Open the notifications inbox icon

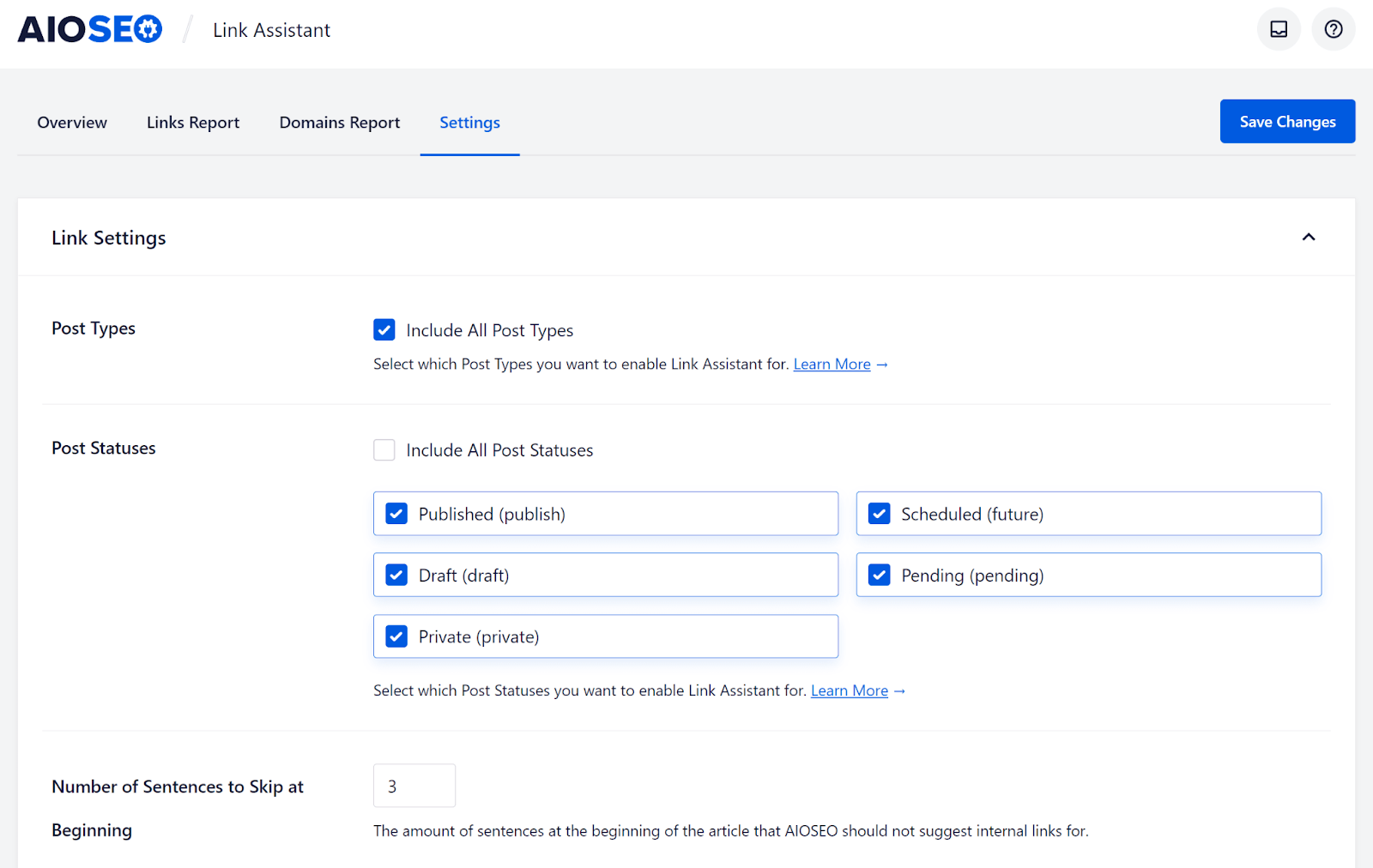[x=1279, y=29]
